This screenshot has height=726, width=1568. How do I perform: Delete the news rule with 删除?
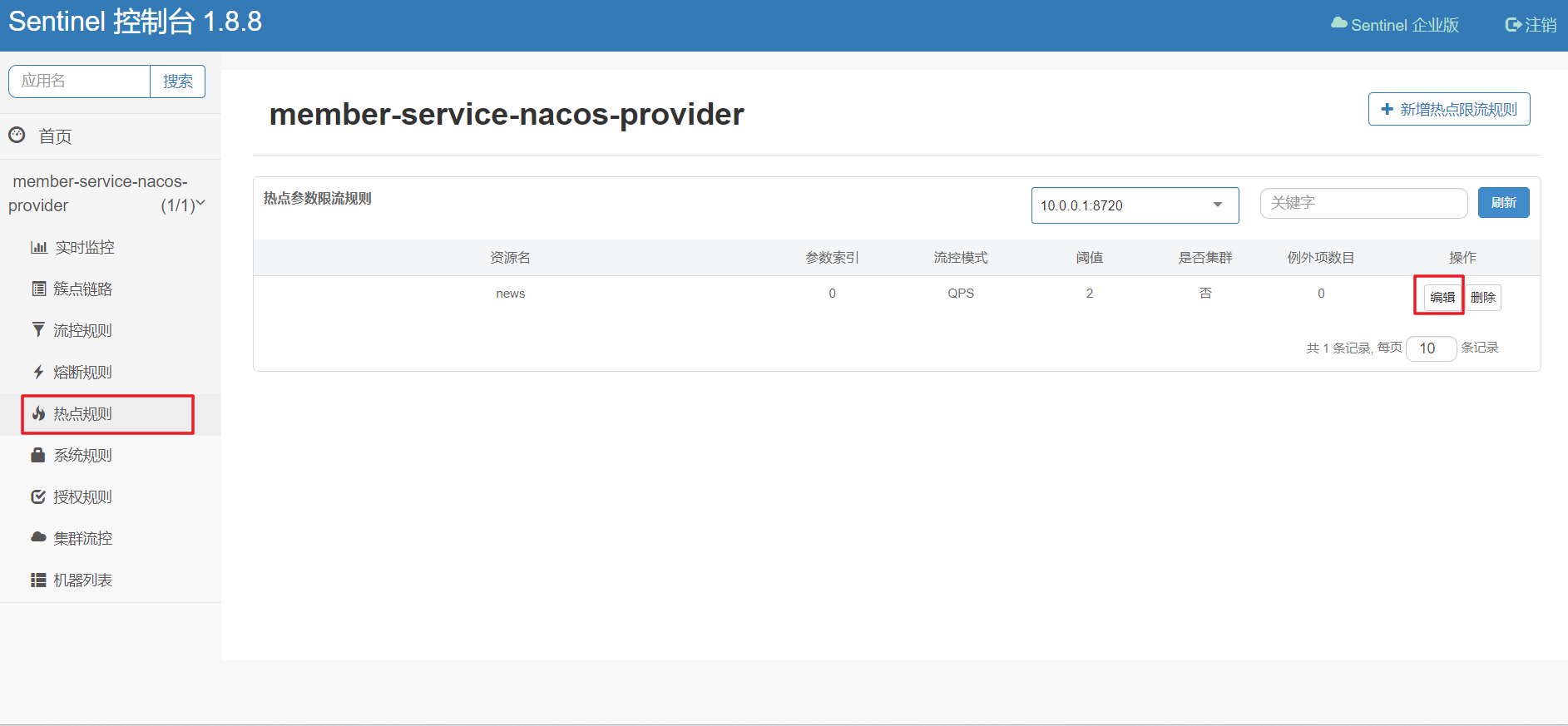click(1482, 298)
